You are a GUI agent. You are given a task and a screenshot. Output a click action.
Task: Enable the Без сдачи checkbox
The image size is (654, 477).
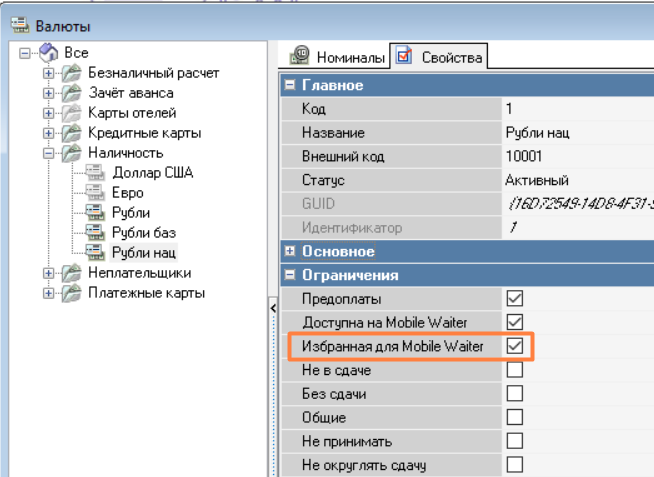515,393
